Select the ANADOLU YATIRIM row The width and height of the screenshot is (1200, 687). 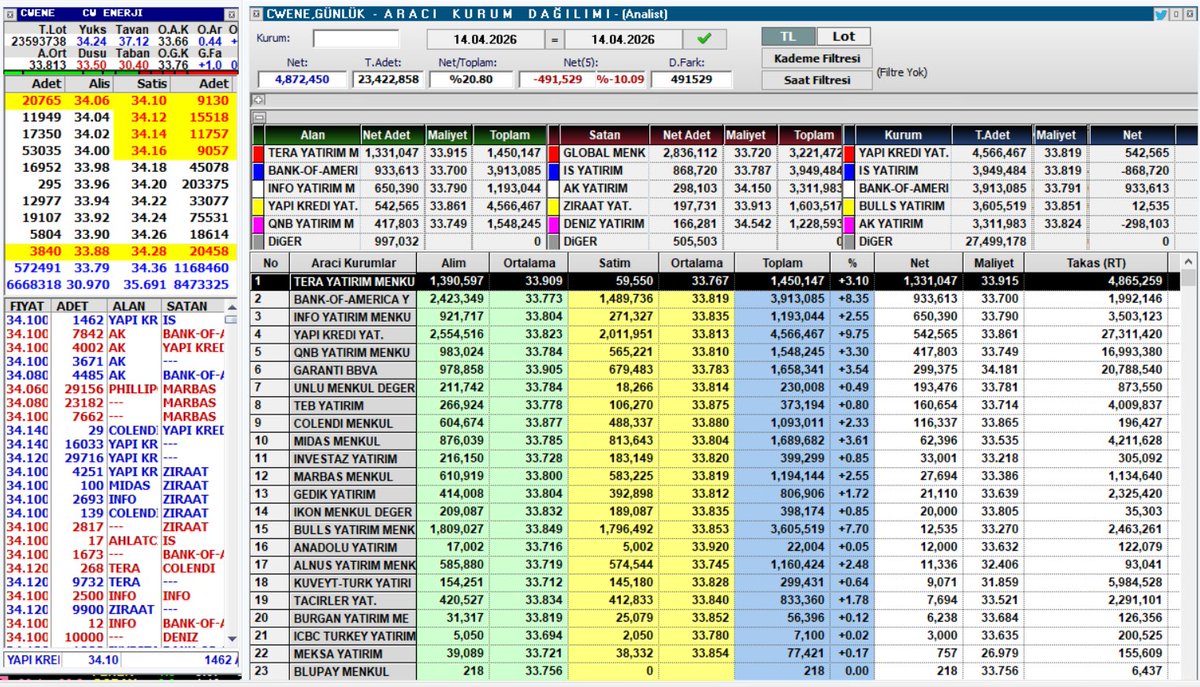pos(714,547)
